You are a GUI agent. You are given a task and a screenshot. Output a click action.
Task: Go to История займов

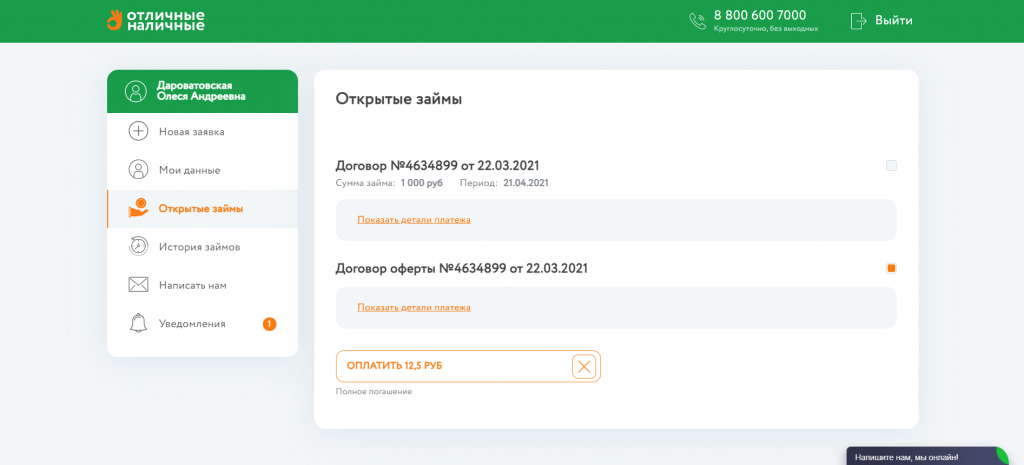point(202,247)
